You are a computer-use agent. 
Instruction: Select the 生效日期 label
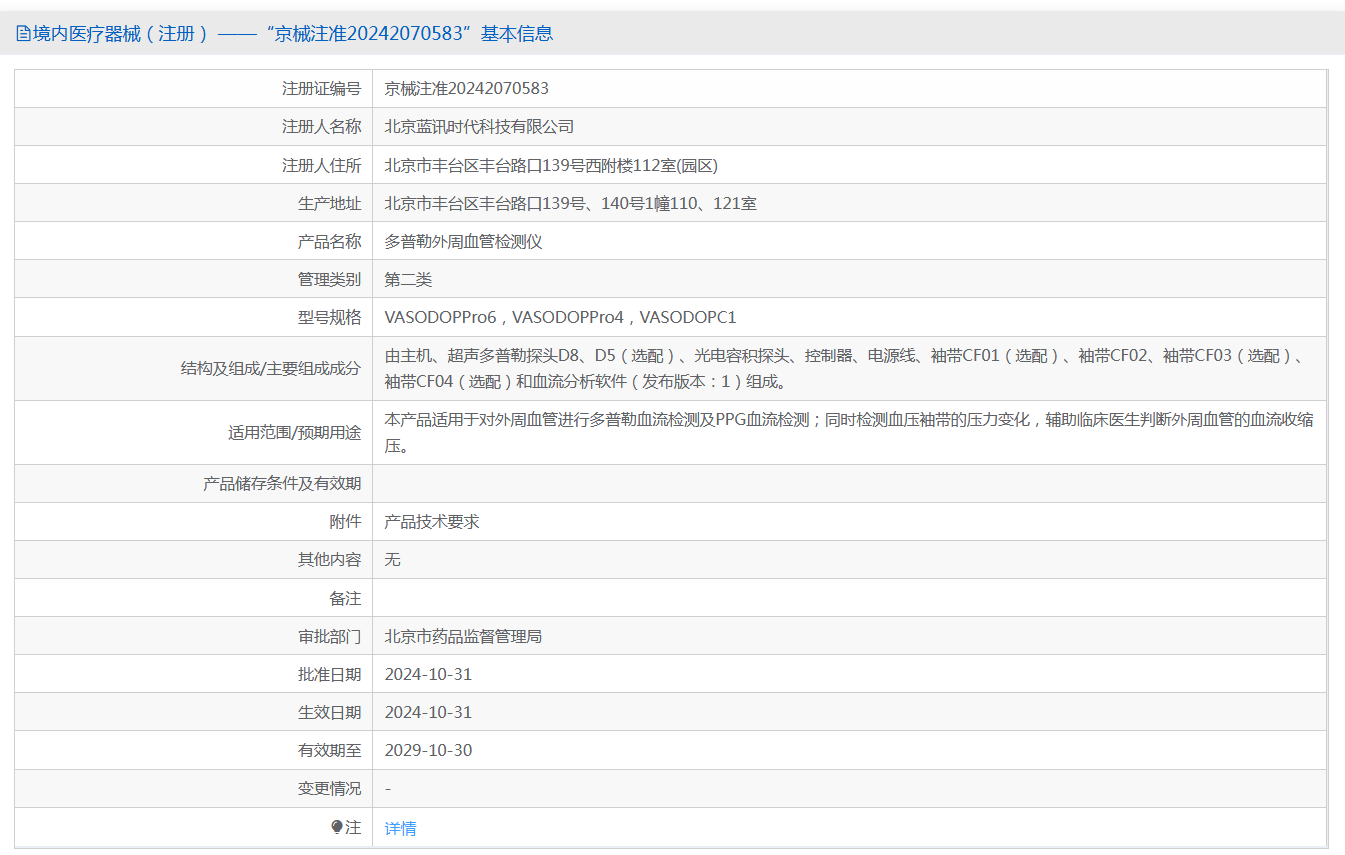329,712
